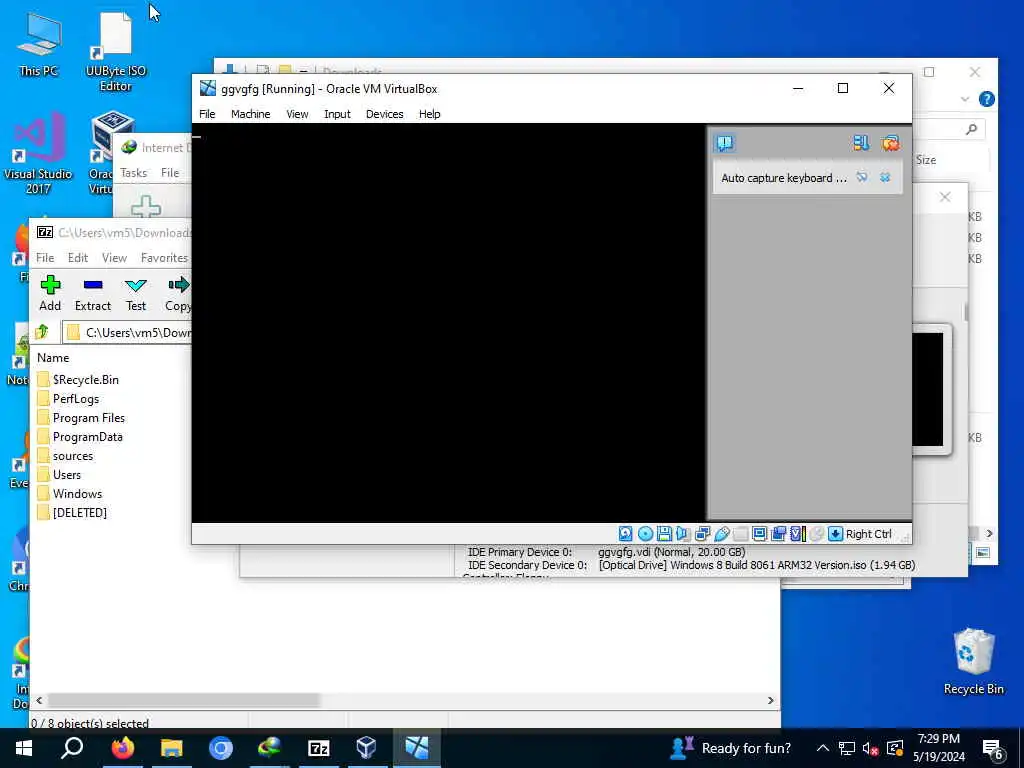Viewport: 1024px width, 768px height.
Task: Show hidden system tray icons
Action: [823, 748]
